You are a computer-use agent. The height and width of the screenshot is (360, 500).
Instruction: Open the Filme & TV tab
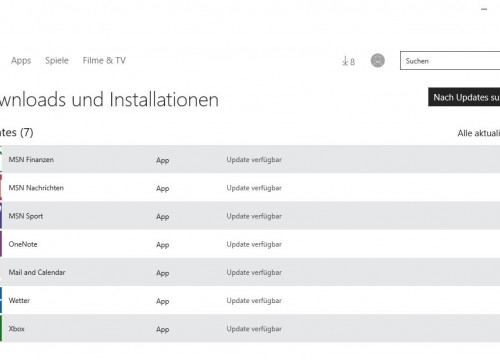(104, 60)
